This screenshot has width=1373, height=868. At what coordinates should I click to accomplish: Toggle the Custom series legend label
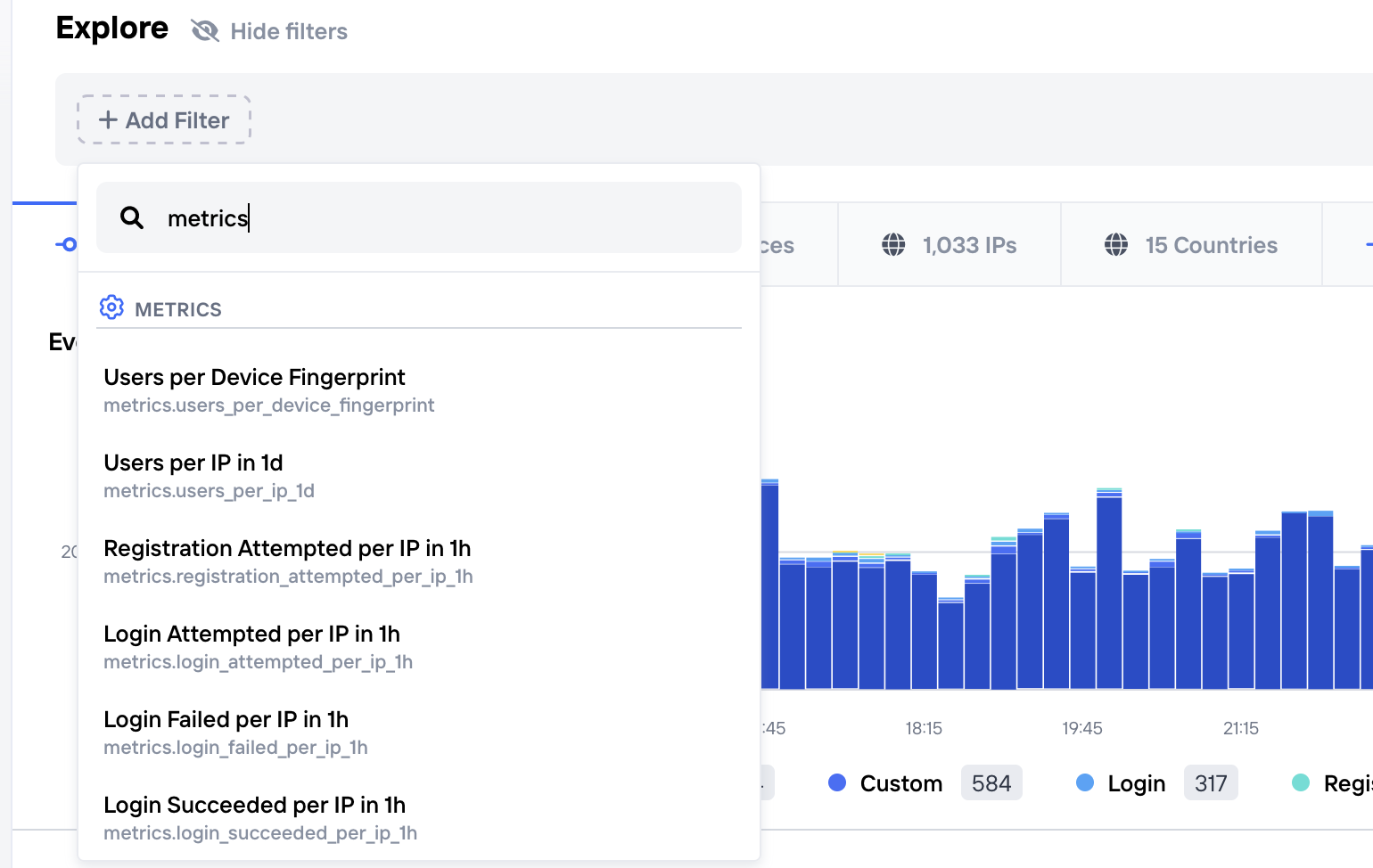(901, 783)
